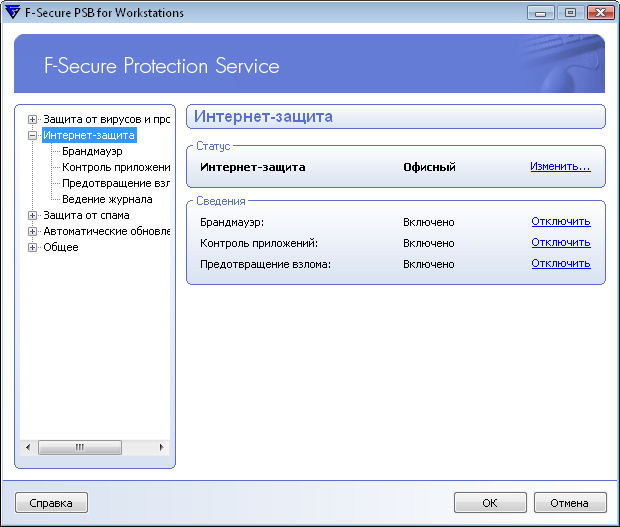Select Интернет-защита in the tree
The width and height of the screenshot is (620, 527).
89,135
